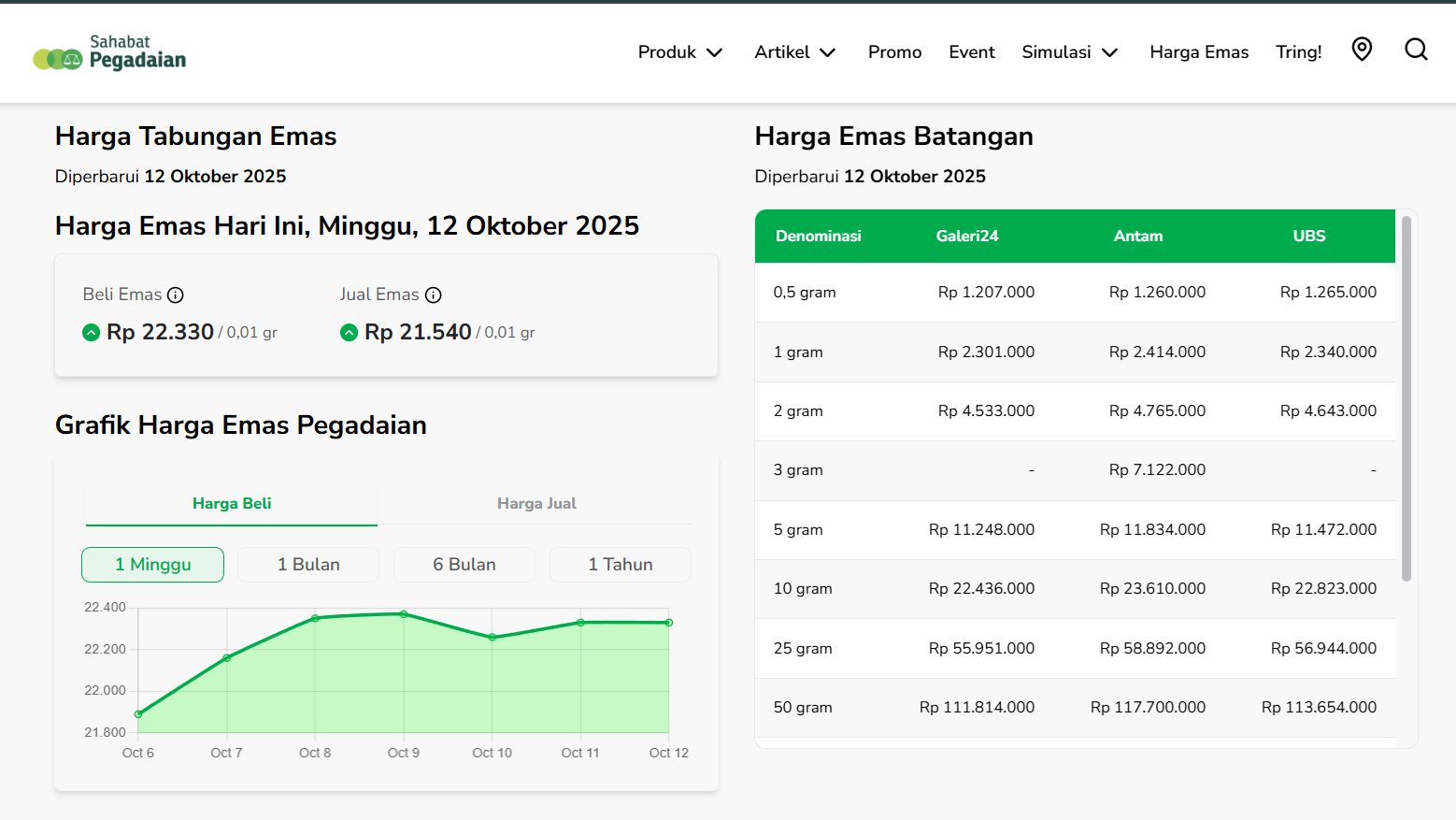Click green up-arrow icon beside Rp 22.330
The width and height of the screenshot is (1456, 820).
[91, 333]
